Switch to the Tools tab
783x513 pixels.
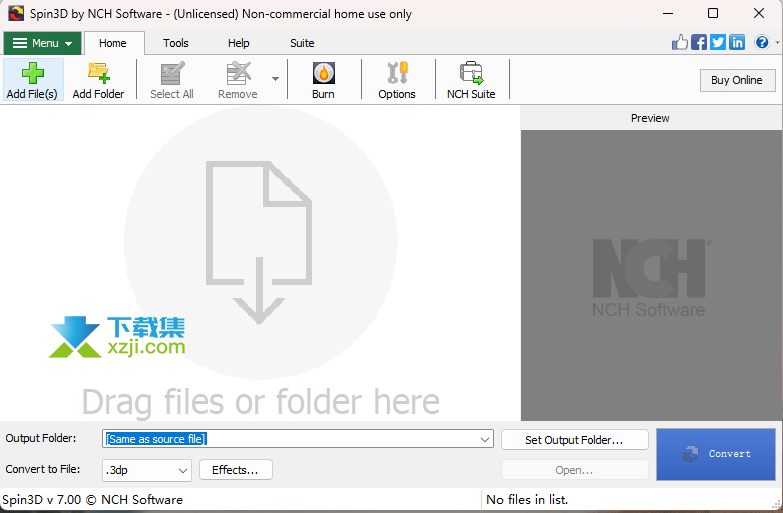176,43
